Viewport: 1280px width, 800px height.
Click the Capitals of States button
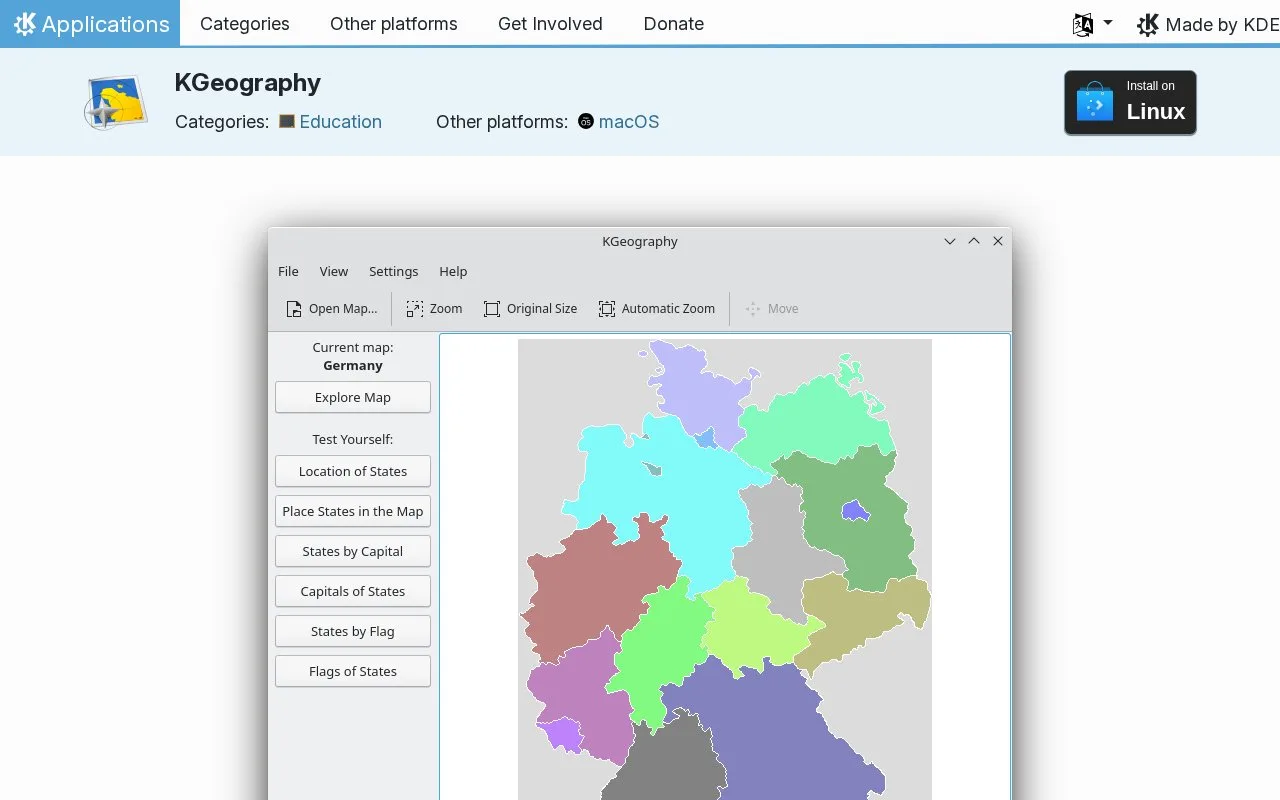tap(353, 591)
